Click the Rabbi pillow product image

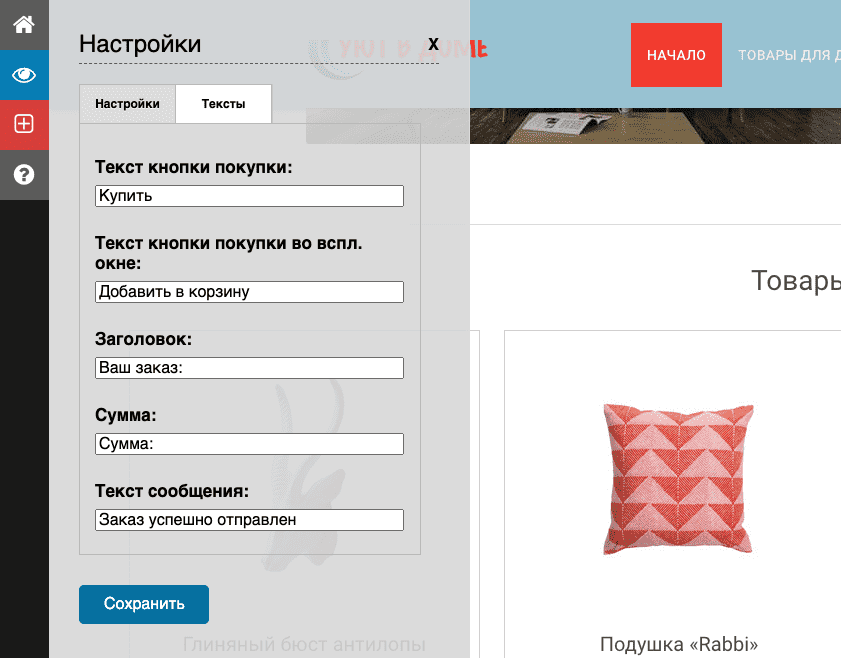point(678,479)
